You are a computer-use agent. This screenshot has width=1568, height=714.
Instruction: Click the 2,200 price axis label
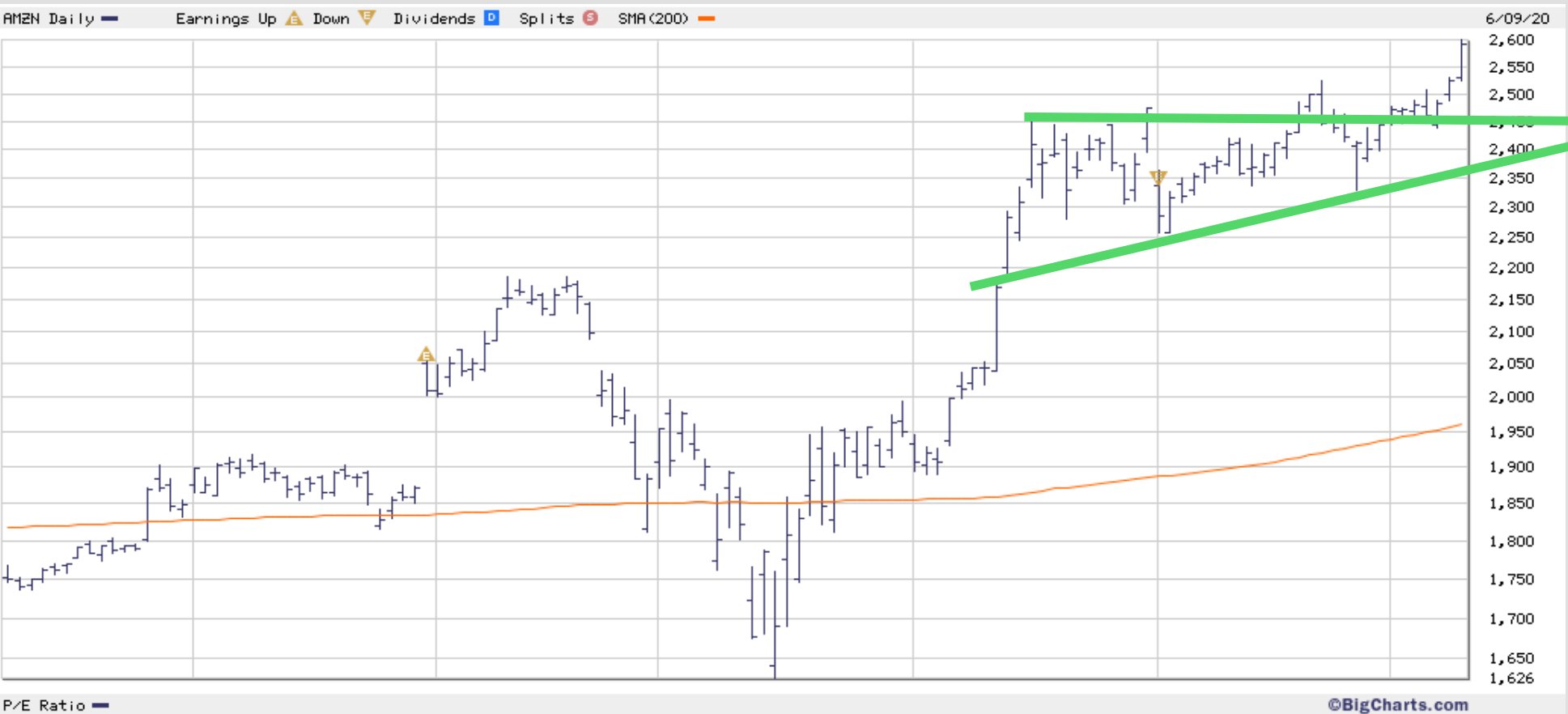1511,268
